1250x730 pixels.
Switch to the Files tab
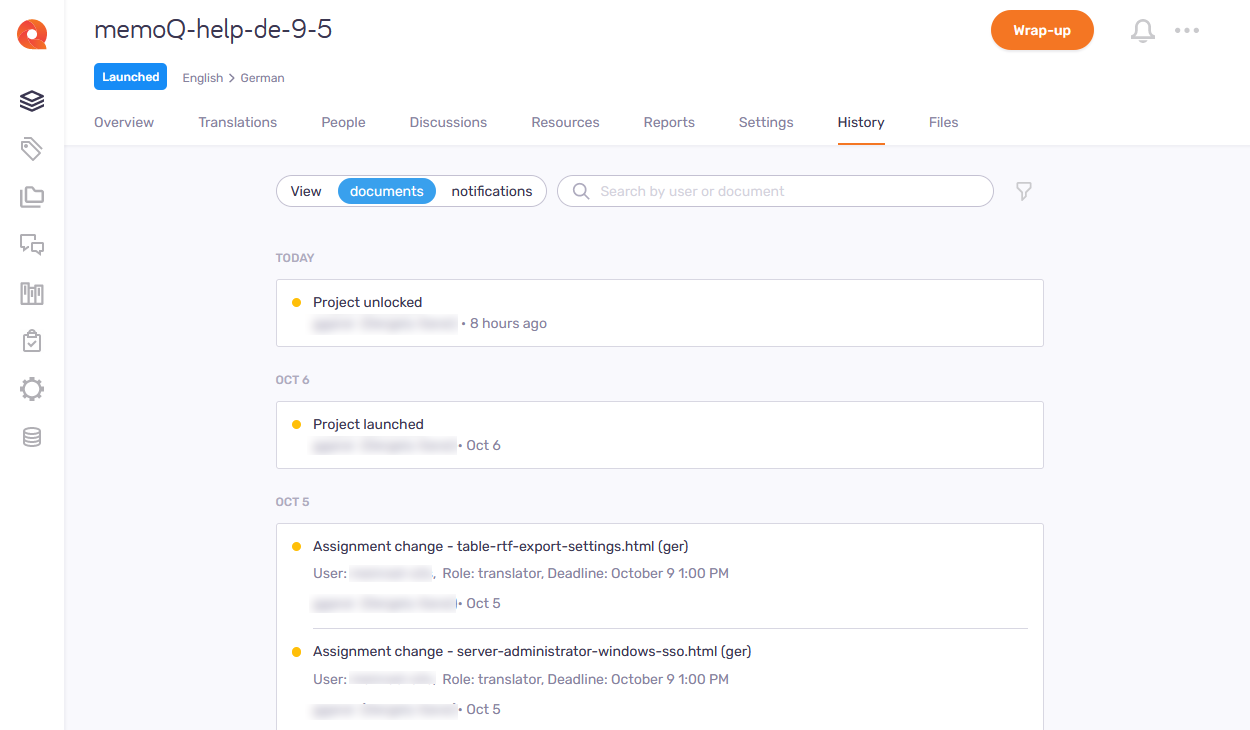[x=943, y=122]
